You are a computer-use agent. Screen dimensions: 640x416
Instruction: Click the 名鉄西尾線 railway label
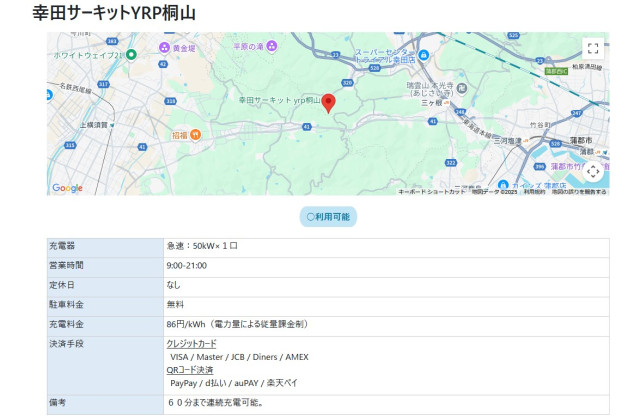(x=76, y=89)
